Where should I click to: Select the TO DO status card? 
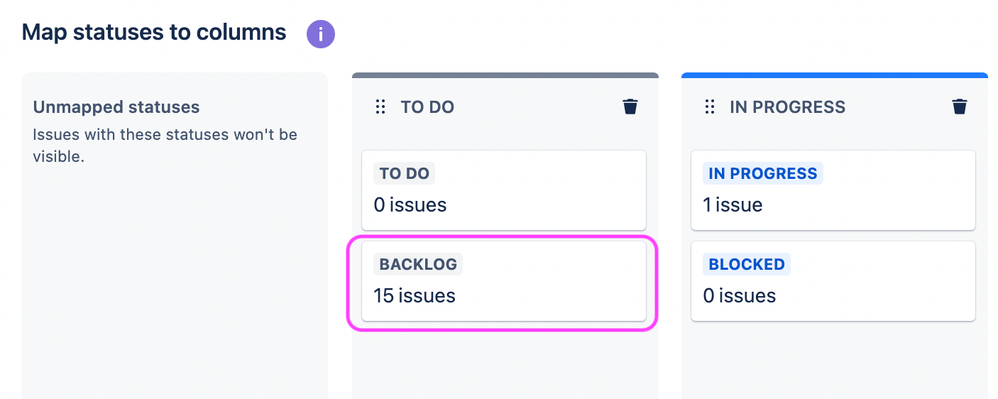tap(504, 190)
